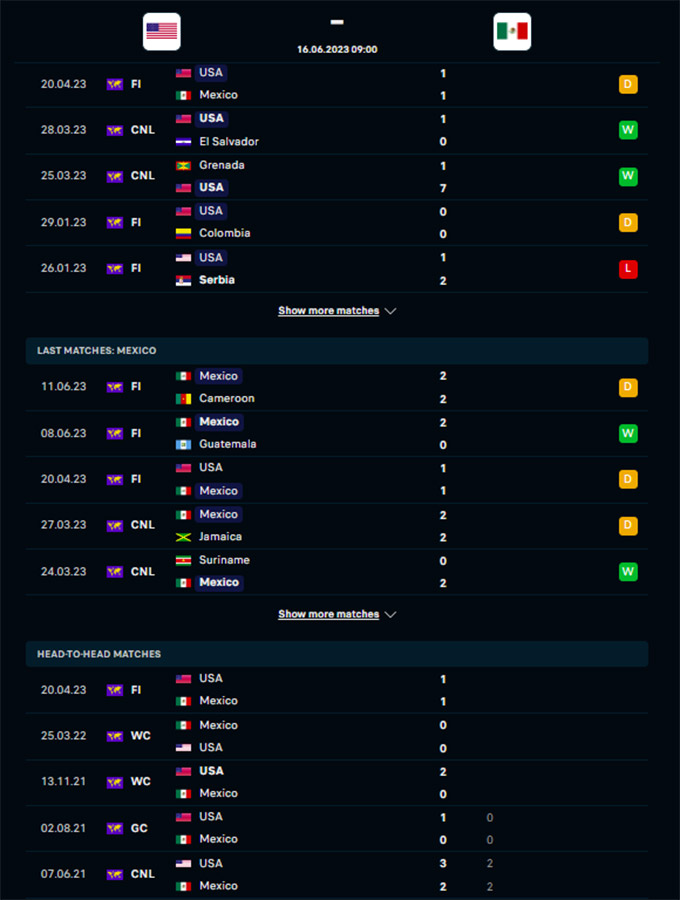Click the red L badge for USA vs Serbia
The height and width of the screenshot is (900, 680).
(628, 269)
